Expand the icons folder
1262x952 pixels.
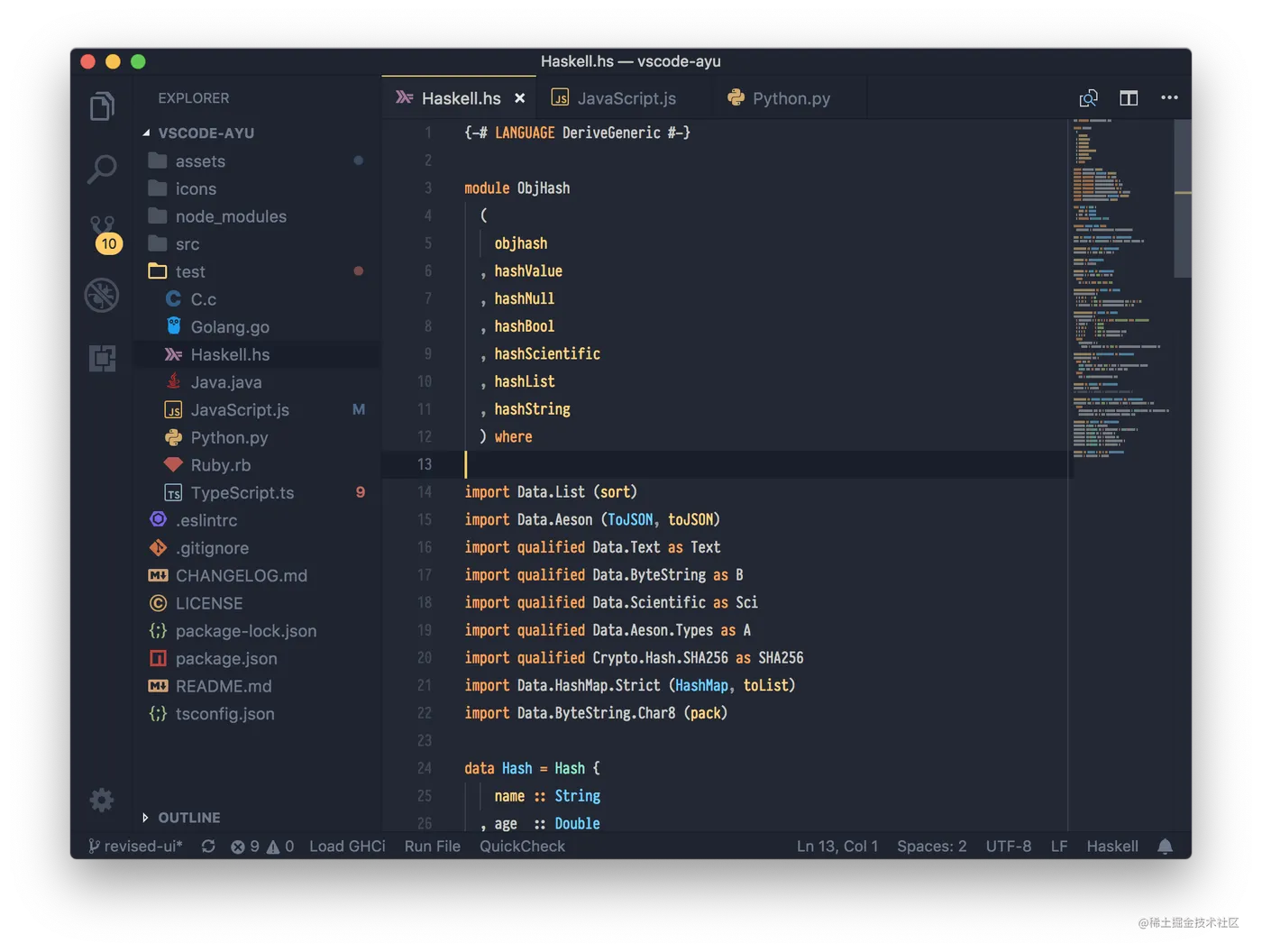(x=257, y=188)
